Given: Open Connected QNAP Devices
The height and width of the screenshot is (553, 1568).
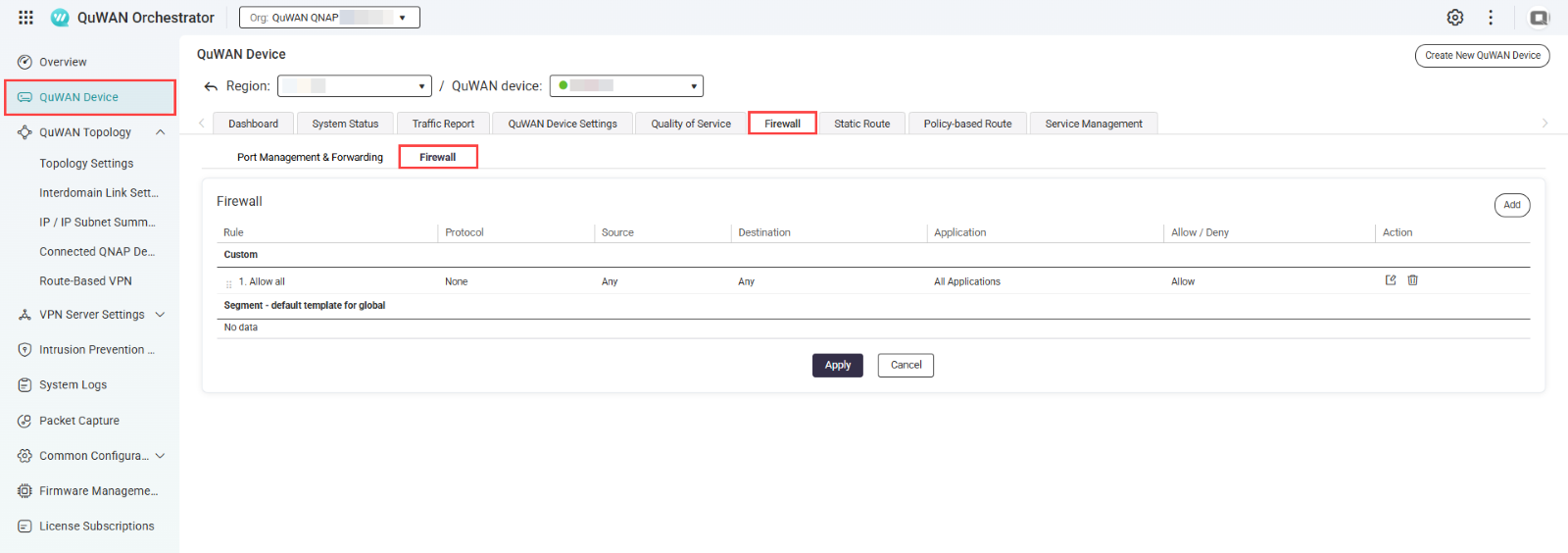Looking at the screenshot, I should point(97,252).
